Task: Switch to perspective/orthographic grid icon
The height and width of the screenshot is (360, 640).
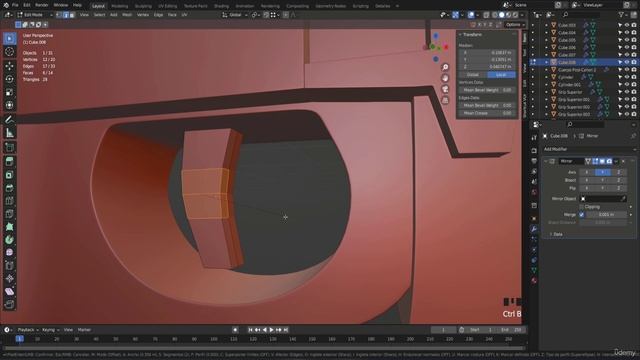Action: 445,100
